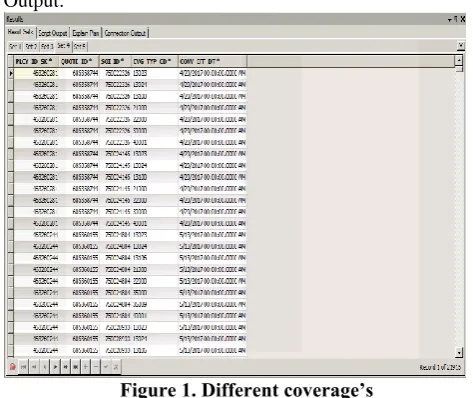This screenshot has width=473, height=398.
Task: Close the result set grid with X icon
Action: [x=461, y=46]
